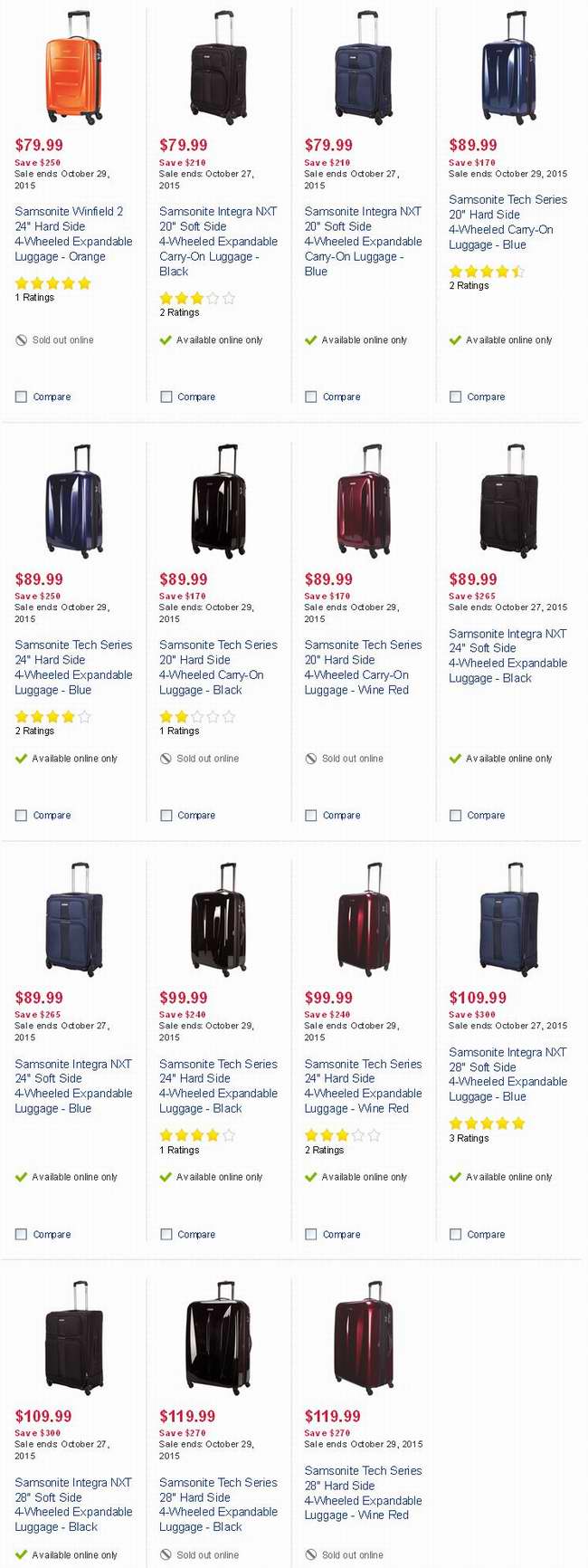Open the orange Winfield 2 suitcase image
588x1568 pixels.
pos(73,68)
